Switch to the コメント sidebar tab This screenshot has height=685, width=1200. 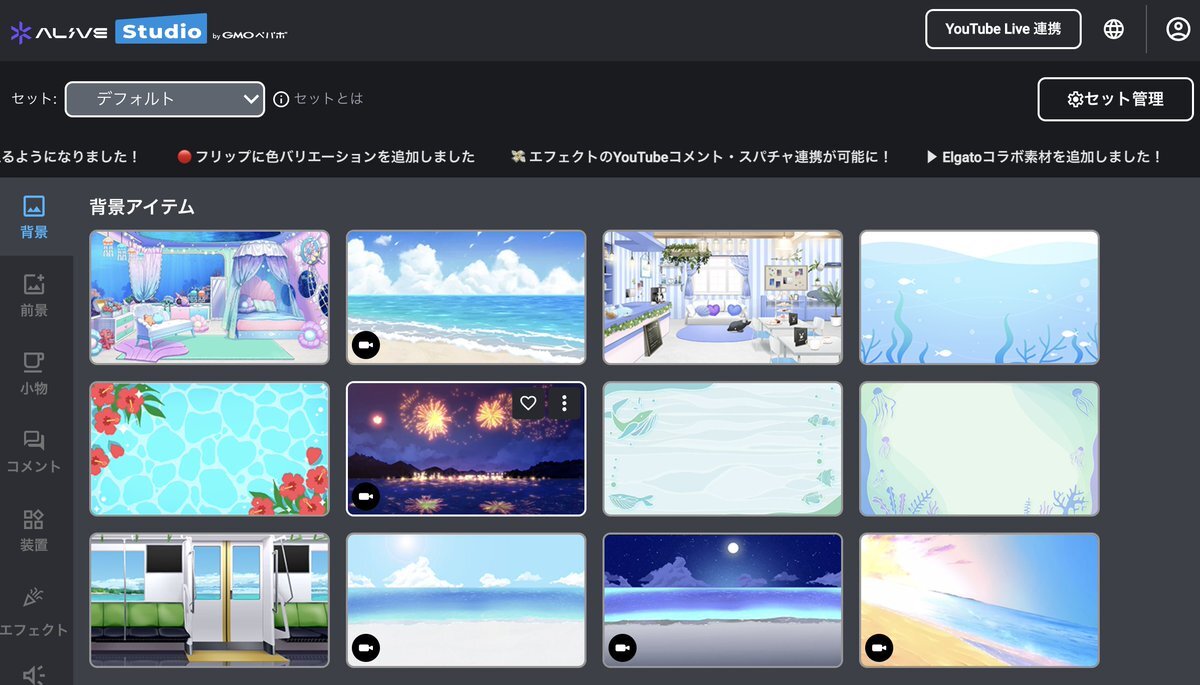[x=34, y=451]
